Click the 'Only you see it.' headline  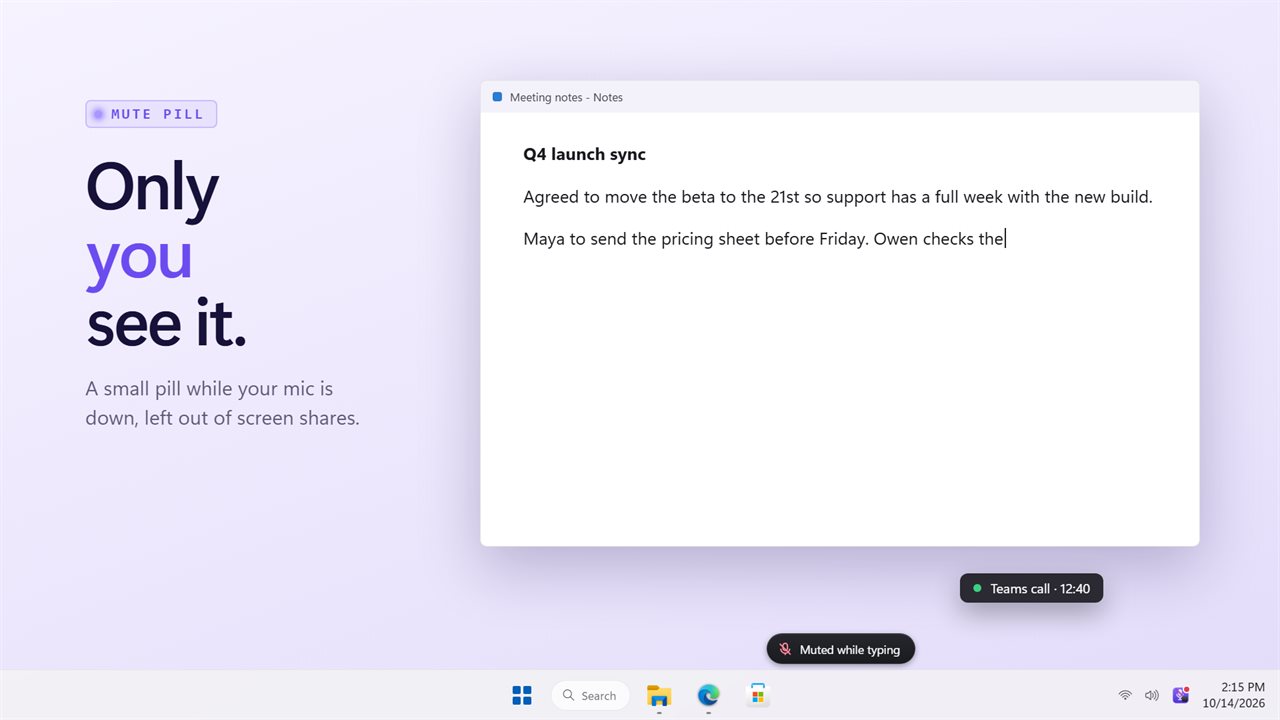click(x=166, y=255)
